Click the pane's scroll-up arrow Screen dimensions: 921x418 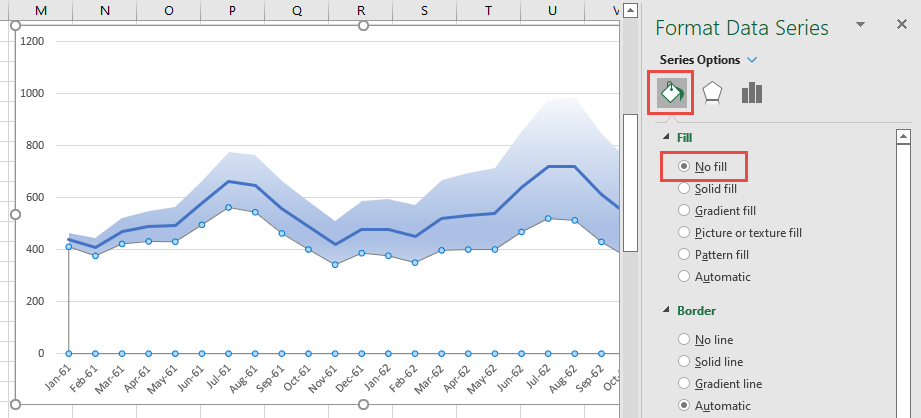tap(903, 137)
